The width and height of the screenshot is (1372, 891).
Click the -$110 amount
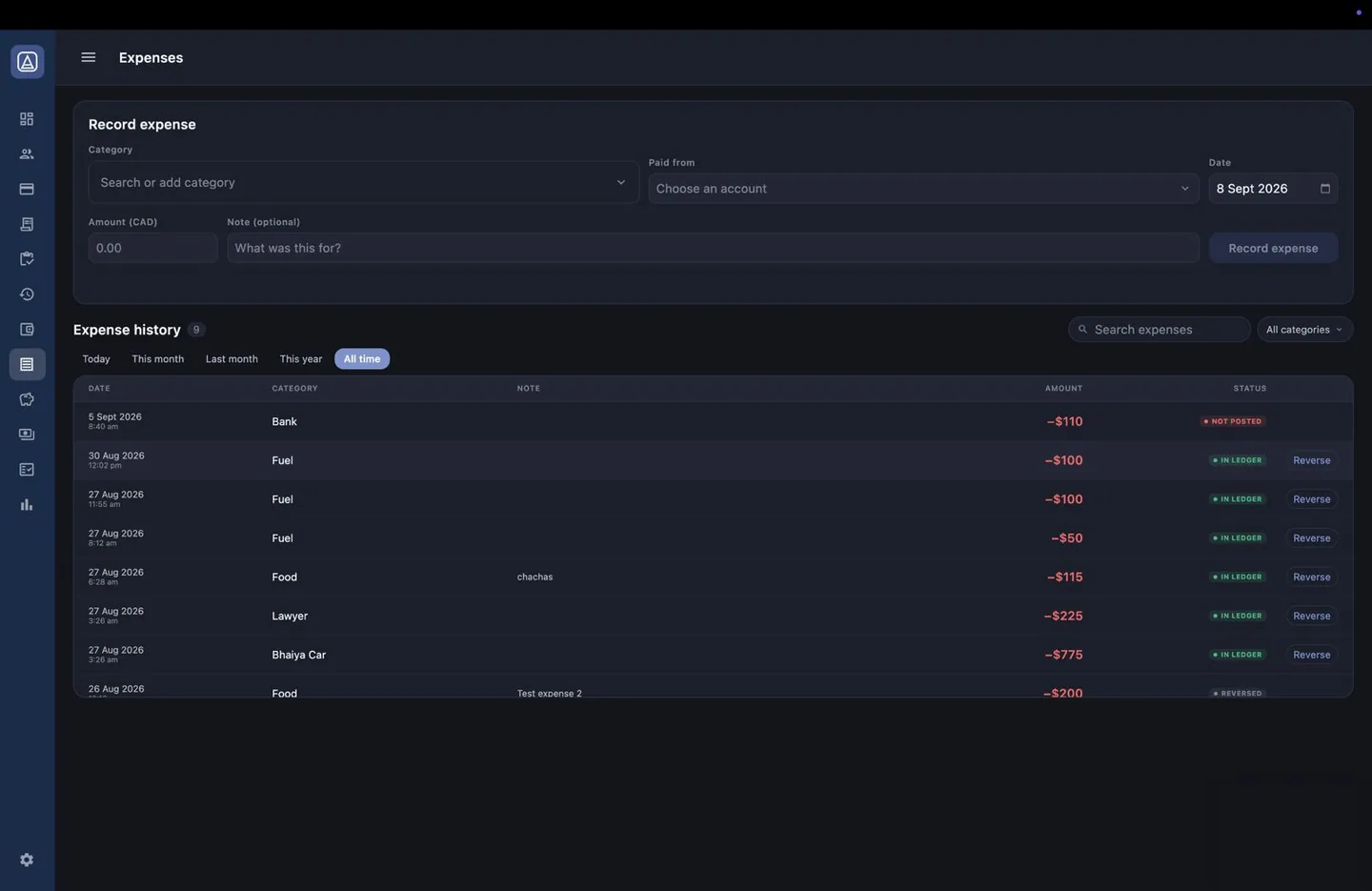coord(1064,421)
